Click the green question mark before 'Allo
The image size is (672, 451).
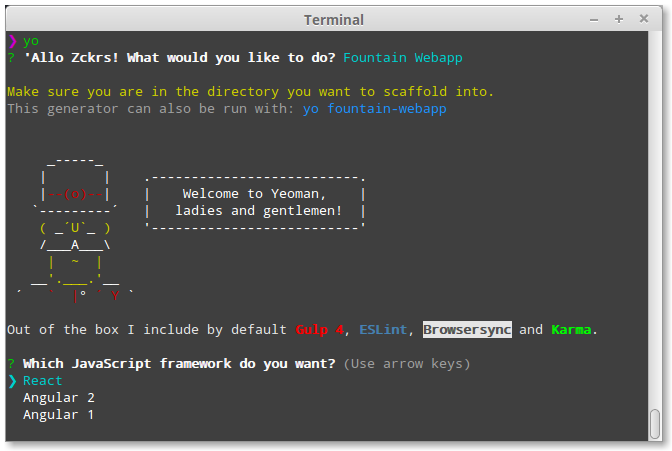pos(11,58)
